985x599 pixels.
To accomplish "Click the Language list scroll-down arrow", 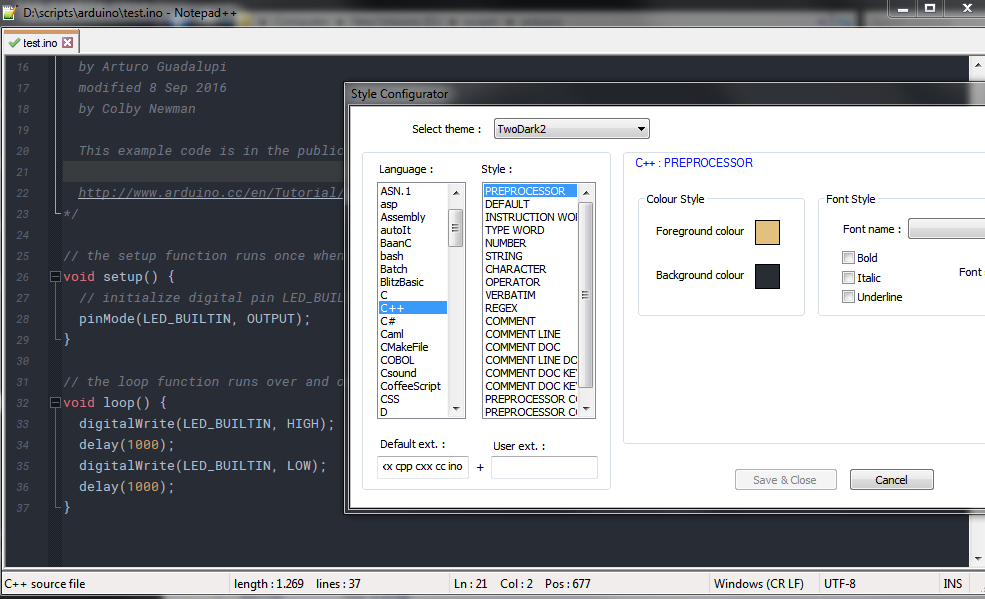I will [x=456, y=409].
